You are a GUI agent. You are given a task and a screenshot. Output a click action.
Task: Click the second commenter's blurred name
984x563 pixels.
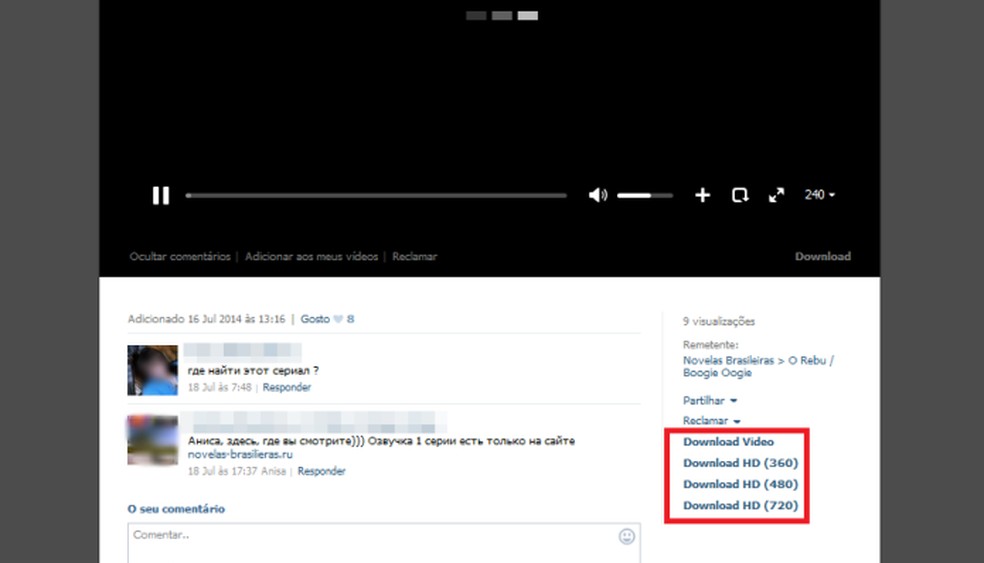(313, 420)
